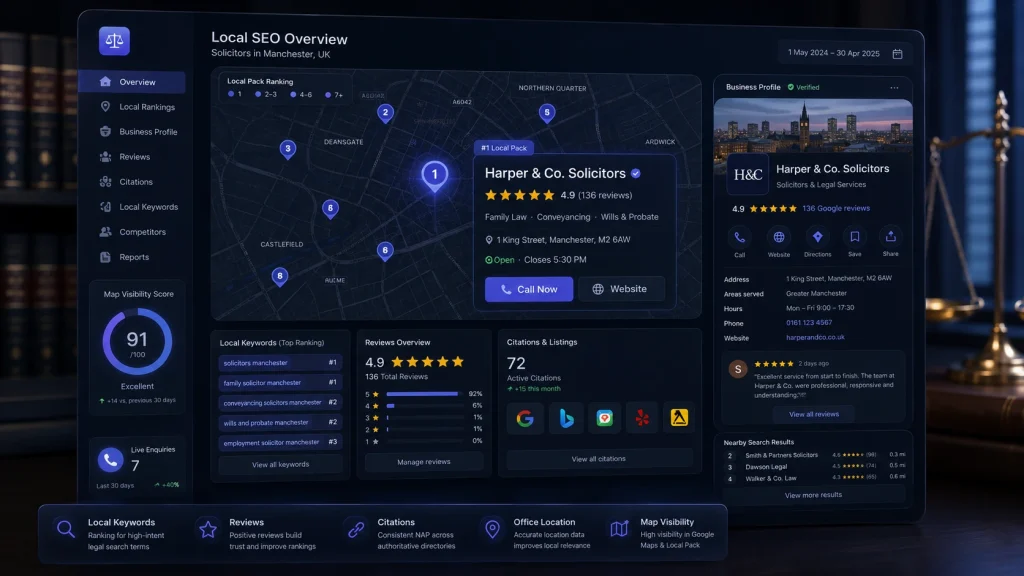Click View more results
This screenshot has height=576, width=1024.
point(813,495)
